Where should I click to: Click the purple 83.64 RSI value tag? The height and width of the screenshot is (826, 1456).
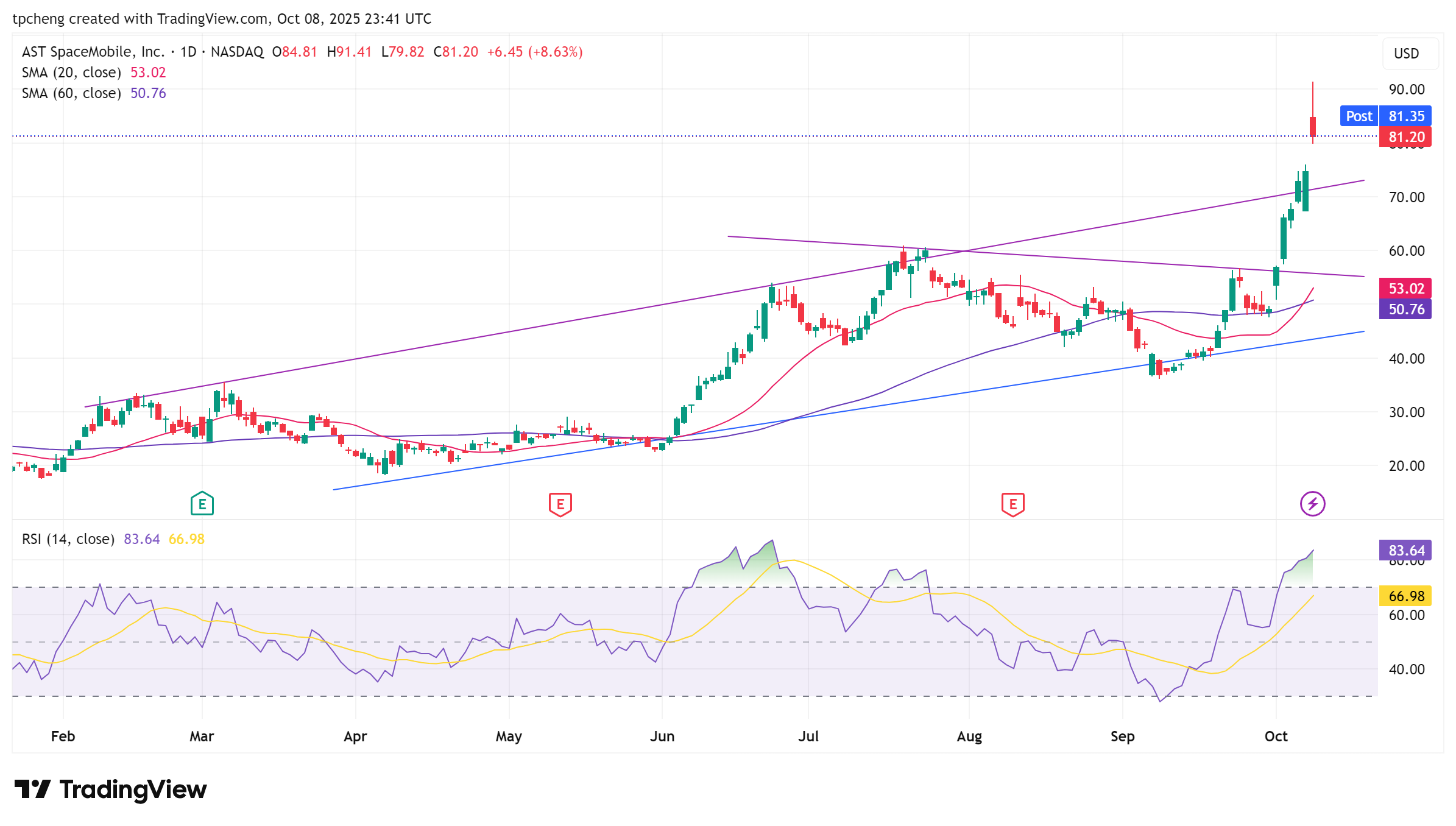(x=1405, y=551)
